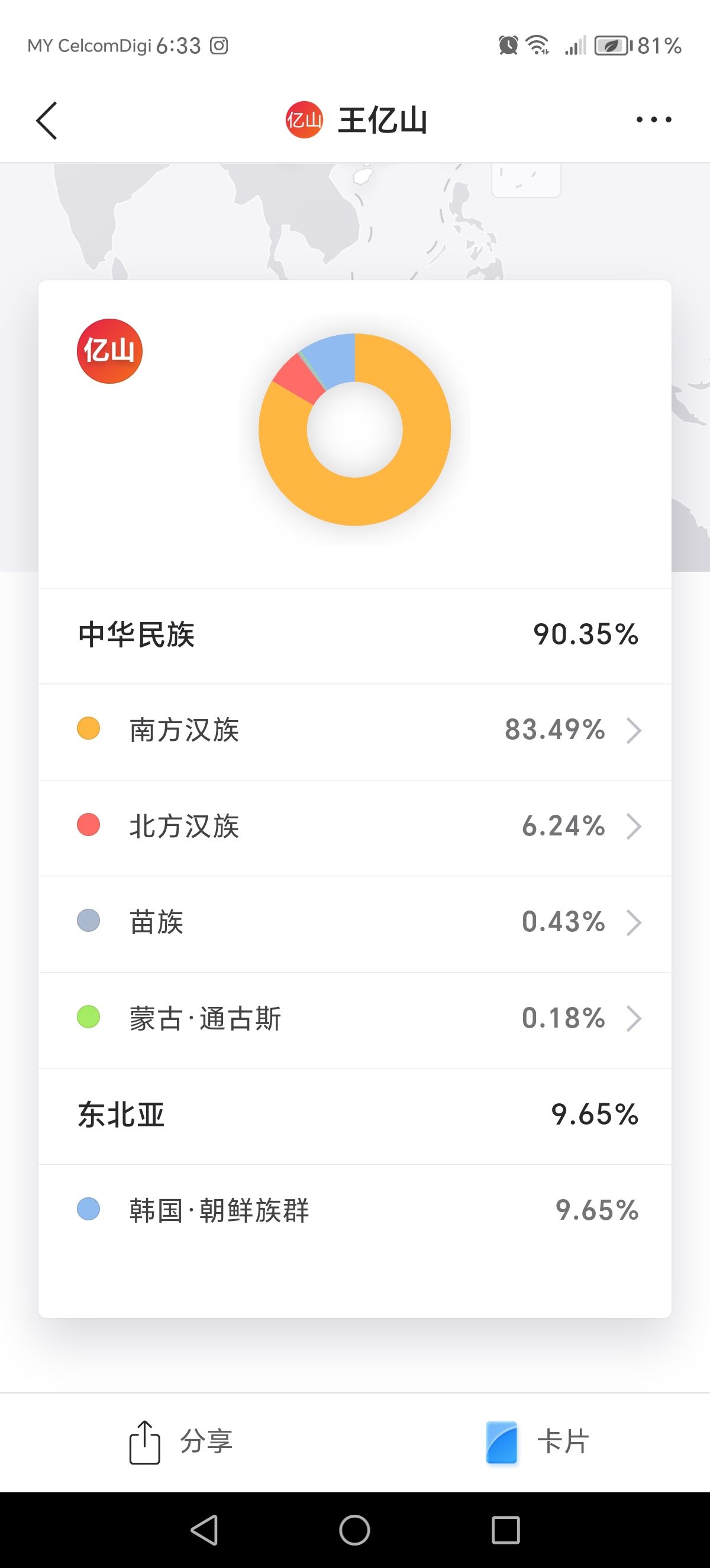Image resolution: width=710 pixels, height=1568 pixels.
Task: Tap the blue 韩国·朝鲜族群 color dot
Action: pos(88,1210)
